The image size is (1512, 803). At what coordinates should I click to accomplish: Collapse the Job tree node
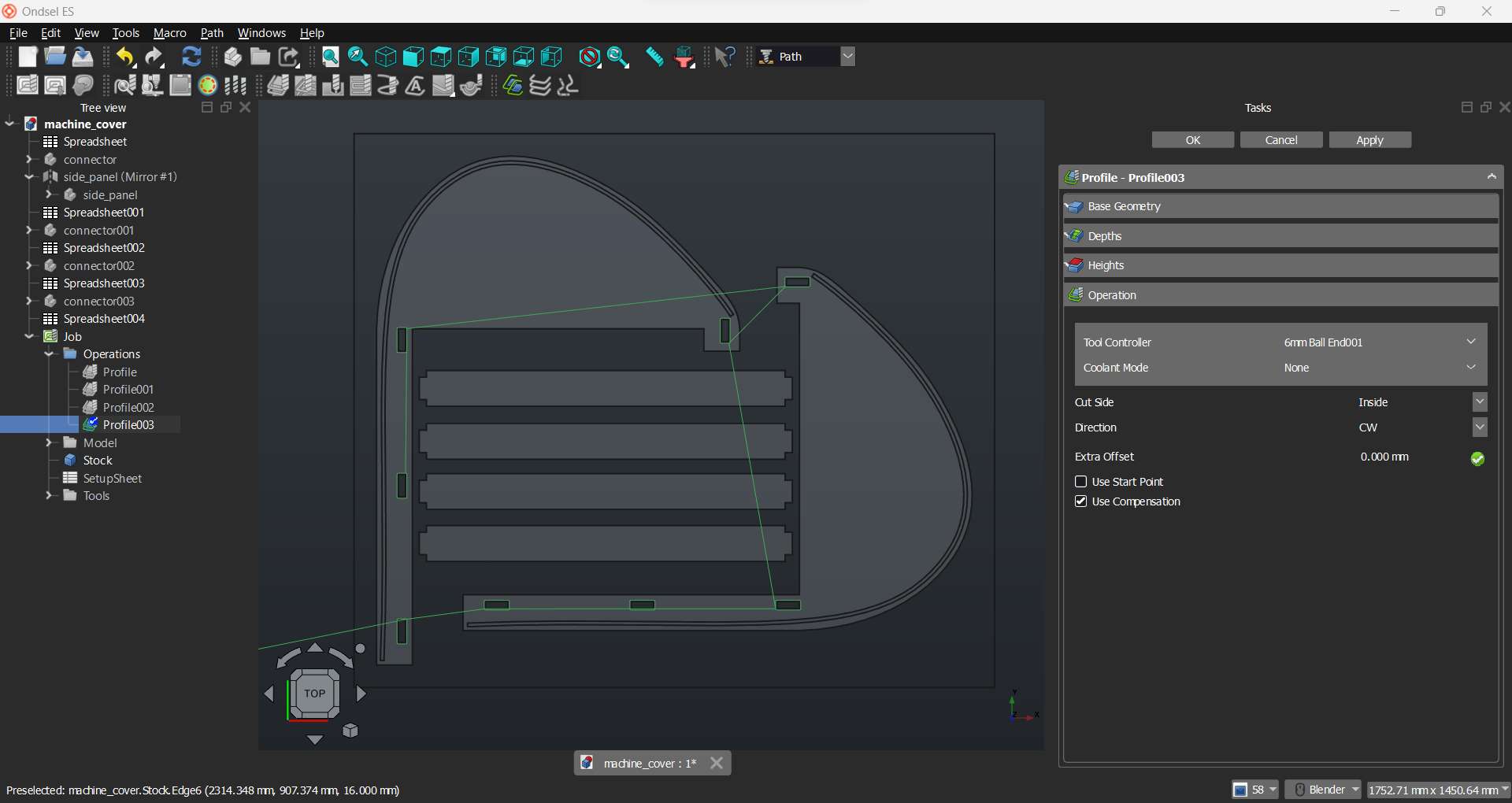(29, 336)
